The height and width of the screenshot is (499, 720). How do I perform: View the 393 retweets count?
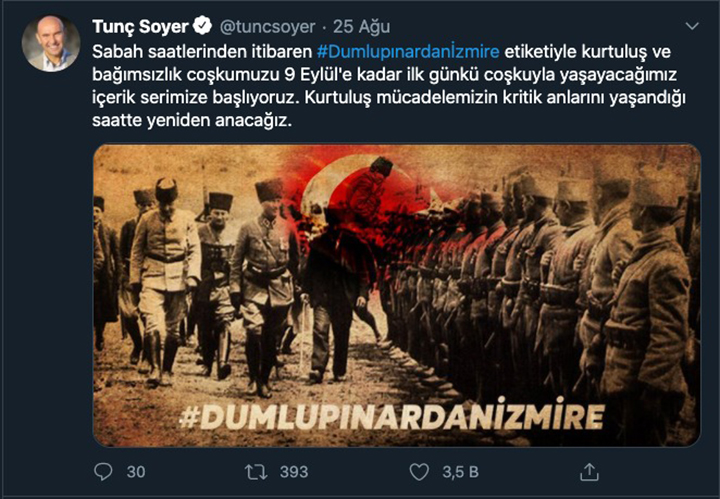click(294, 472)
